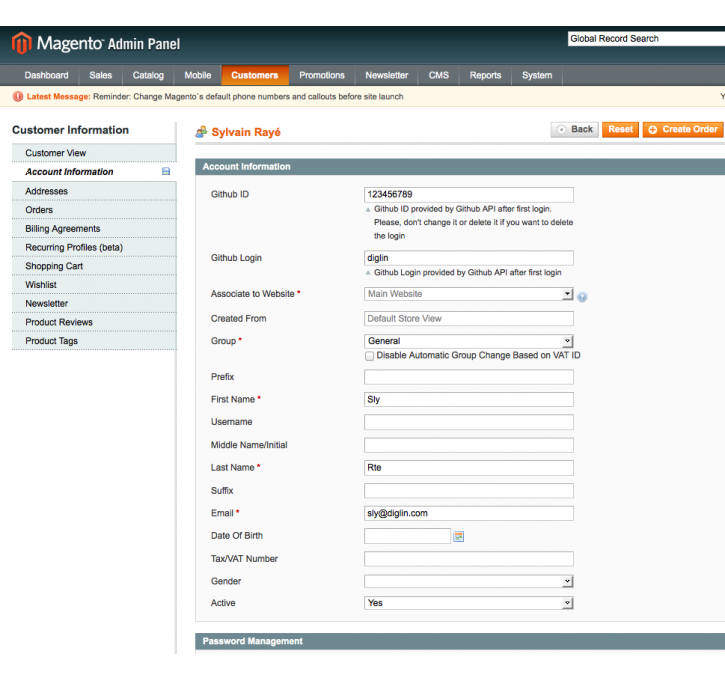This screenshot has height=680, width=725.
Task: Click the help icon beside Associate to Website
Action: point(582,297)
